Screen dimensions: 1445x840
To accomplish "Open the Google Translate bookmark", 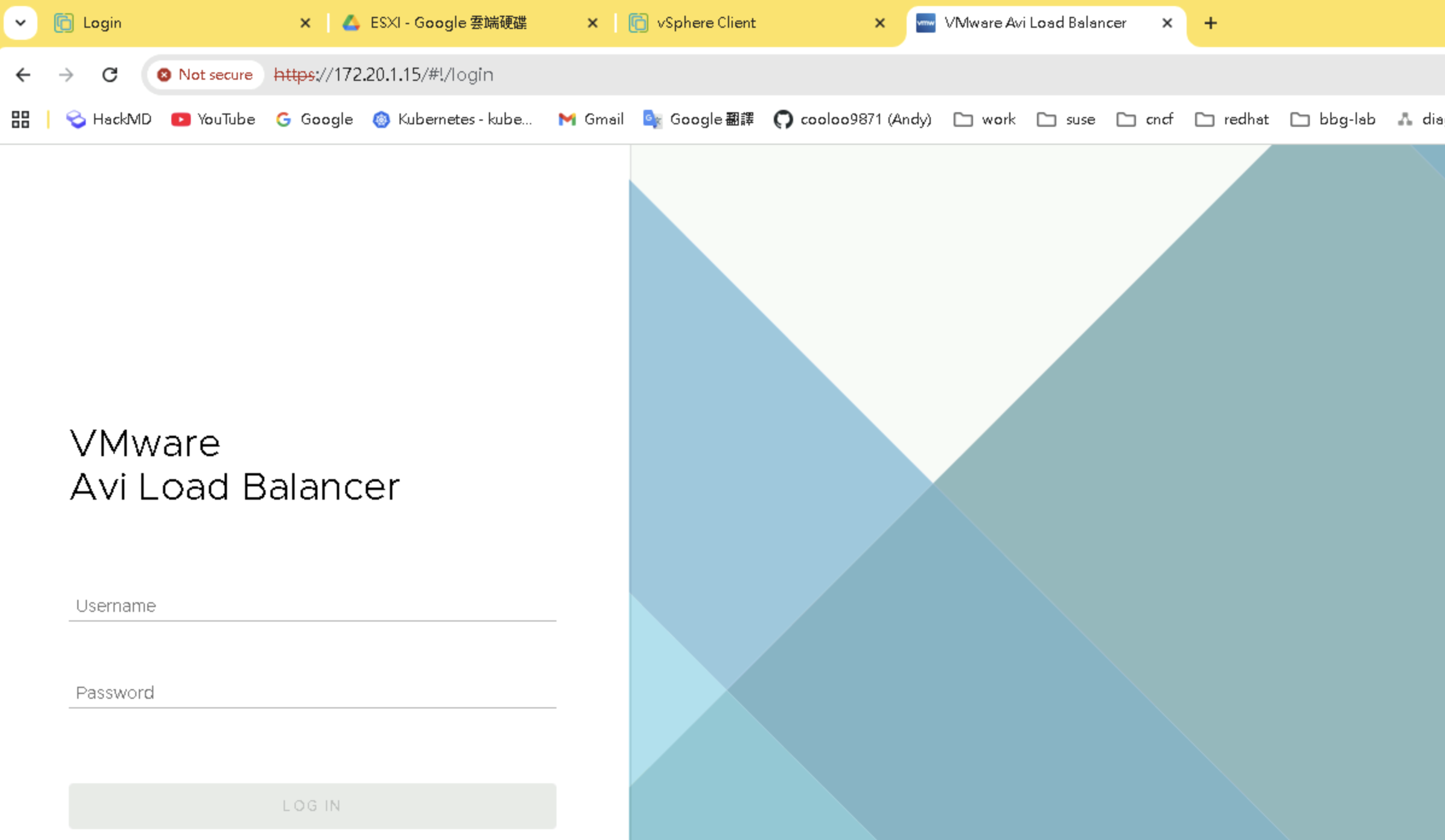I will click(x=698, y=119).
